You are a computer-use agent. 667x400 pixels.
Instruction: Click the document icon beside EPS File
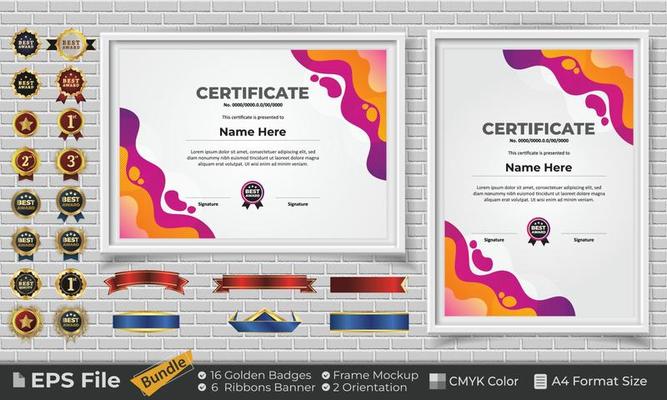coord(19,380)
